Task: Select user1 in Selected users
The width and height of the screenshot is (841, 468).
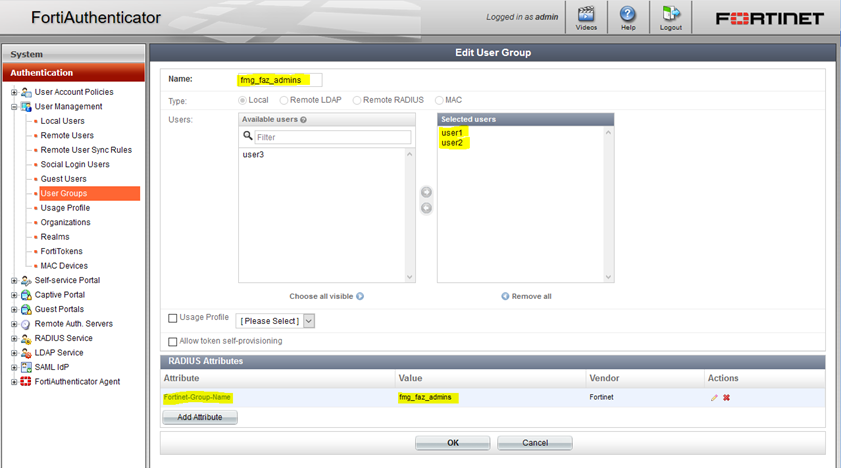Action: point(452,133)
